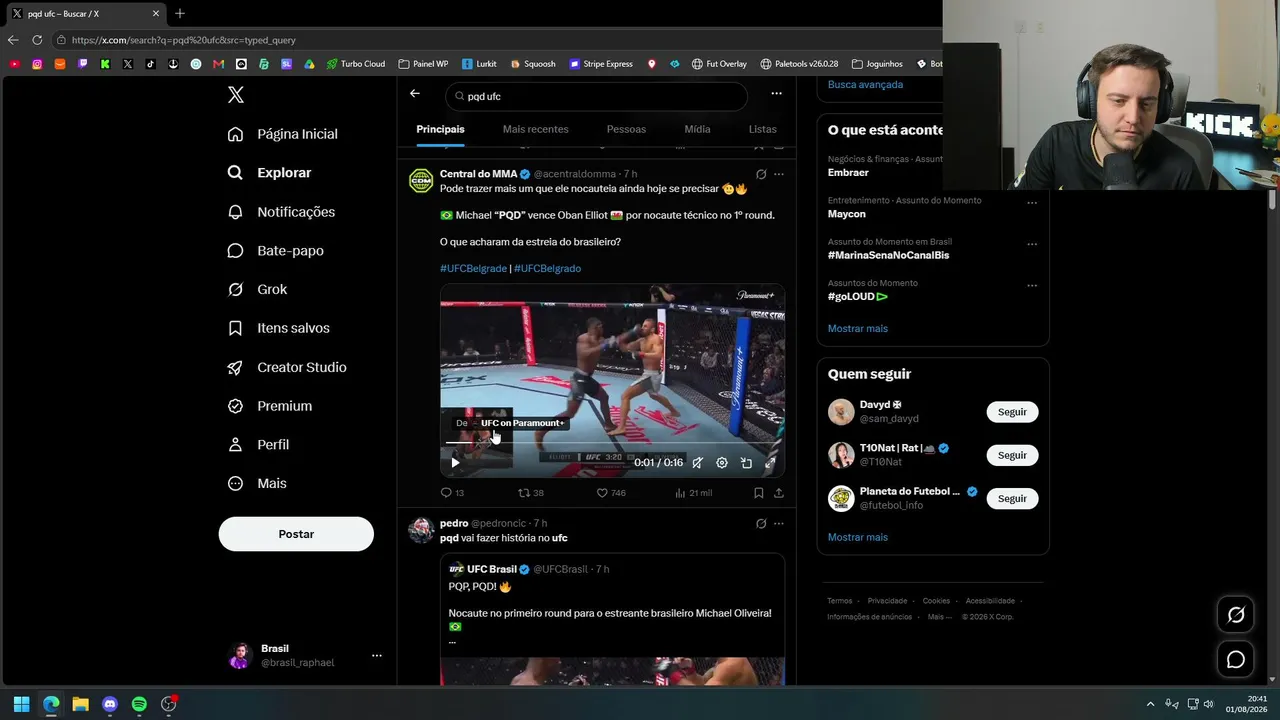Viewport: 1280px width, 720px height.
Task: Open the Painel WP bookmark folder
Action: [x=423, y=64]
